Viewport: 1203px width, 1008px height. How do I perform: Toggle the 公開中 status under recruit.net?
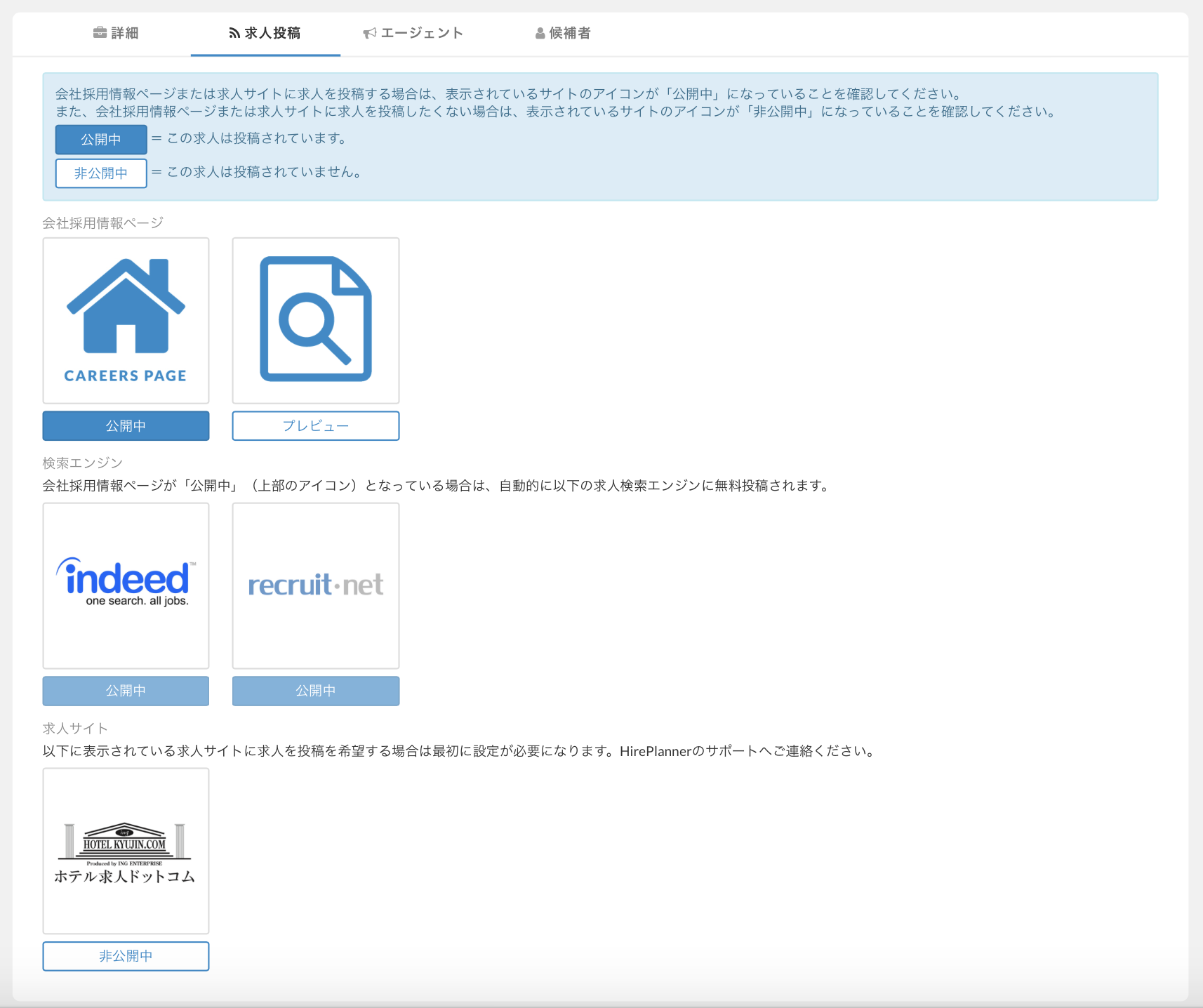pos(316,691)
